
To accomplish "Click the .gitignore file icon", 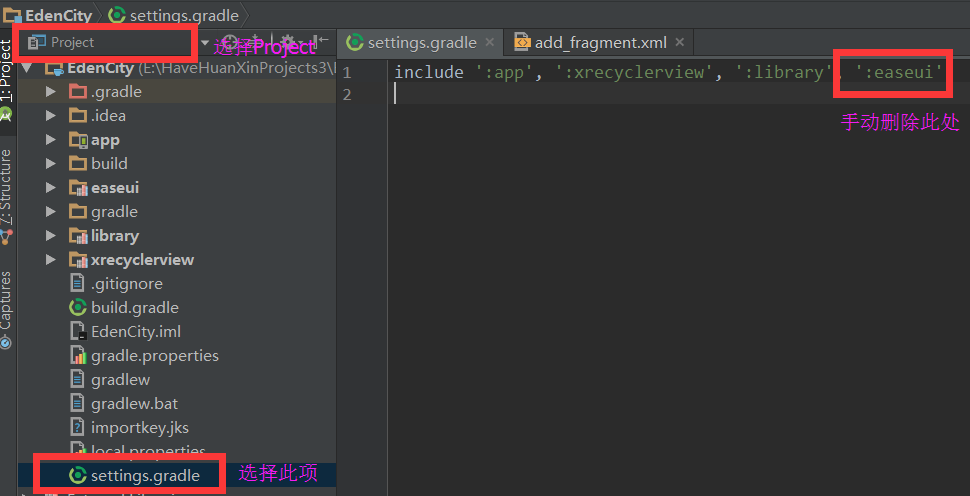I will coord(77,284).
